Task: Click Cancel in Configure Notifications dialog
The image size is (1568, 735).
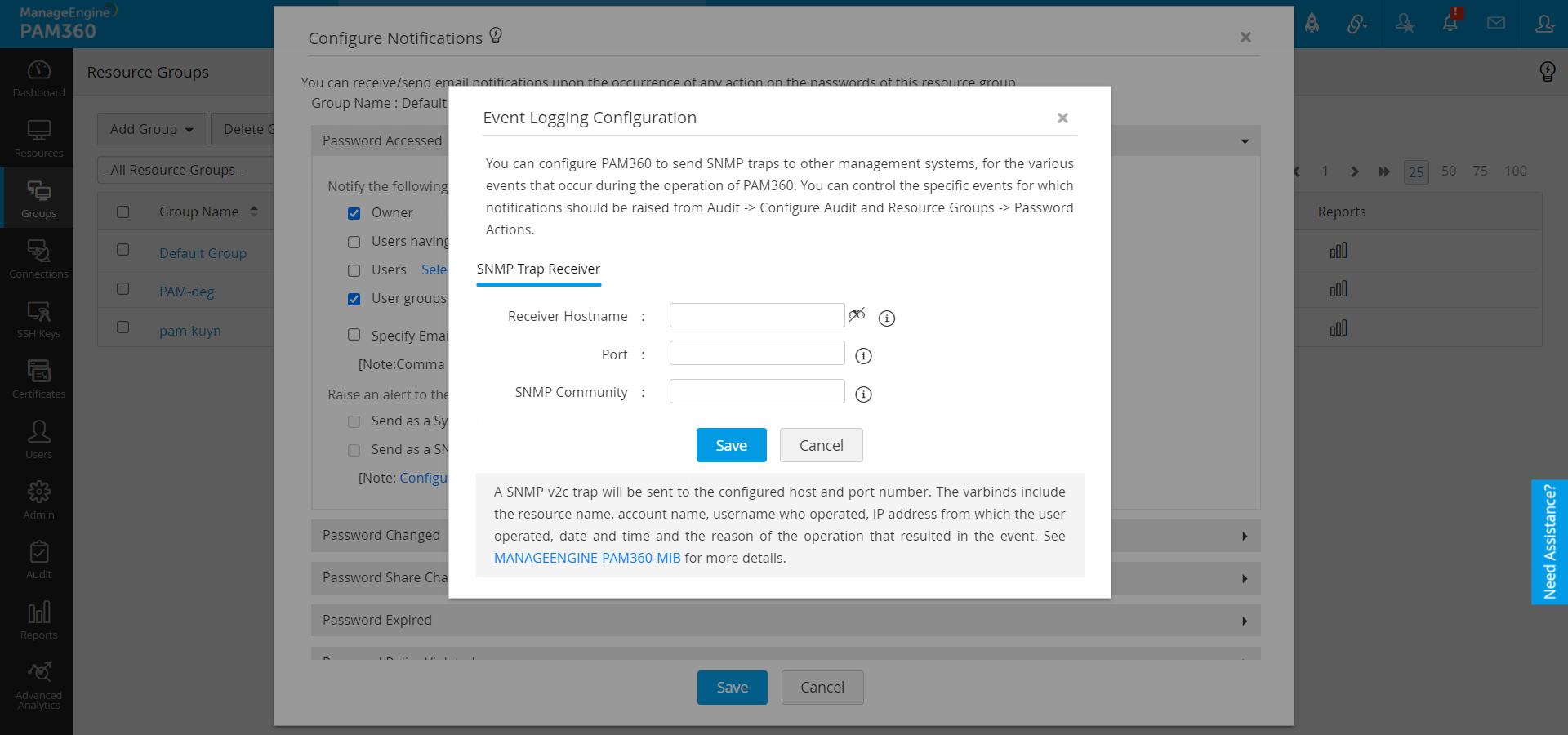Action: pyautogui.click(x=822, y=688)
